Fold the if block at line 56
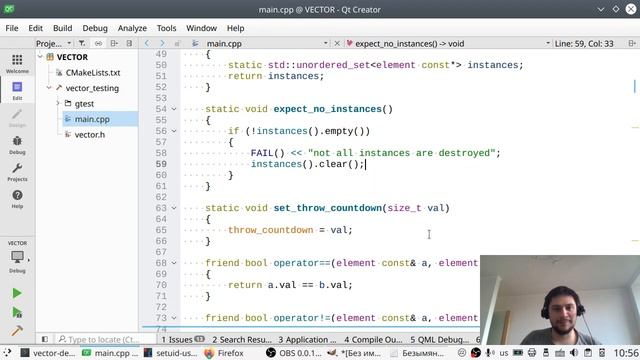The width and height of the screenshot is (640, 360). [174, 131]
